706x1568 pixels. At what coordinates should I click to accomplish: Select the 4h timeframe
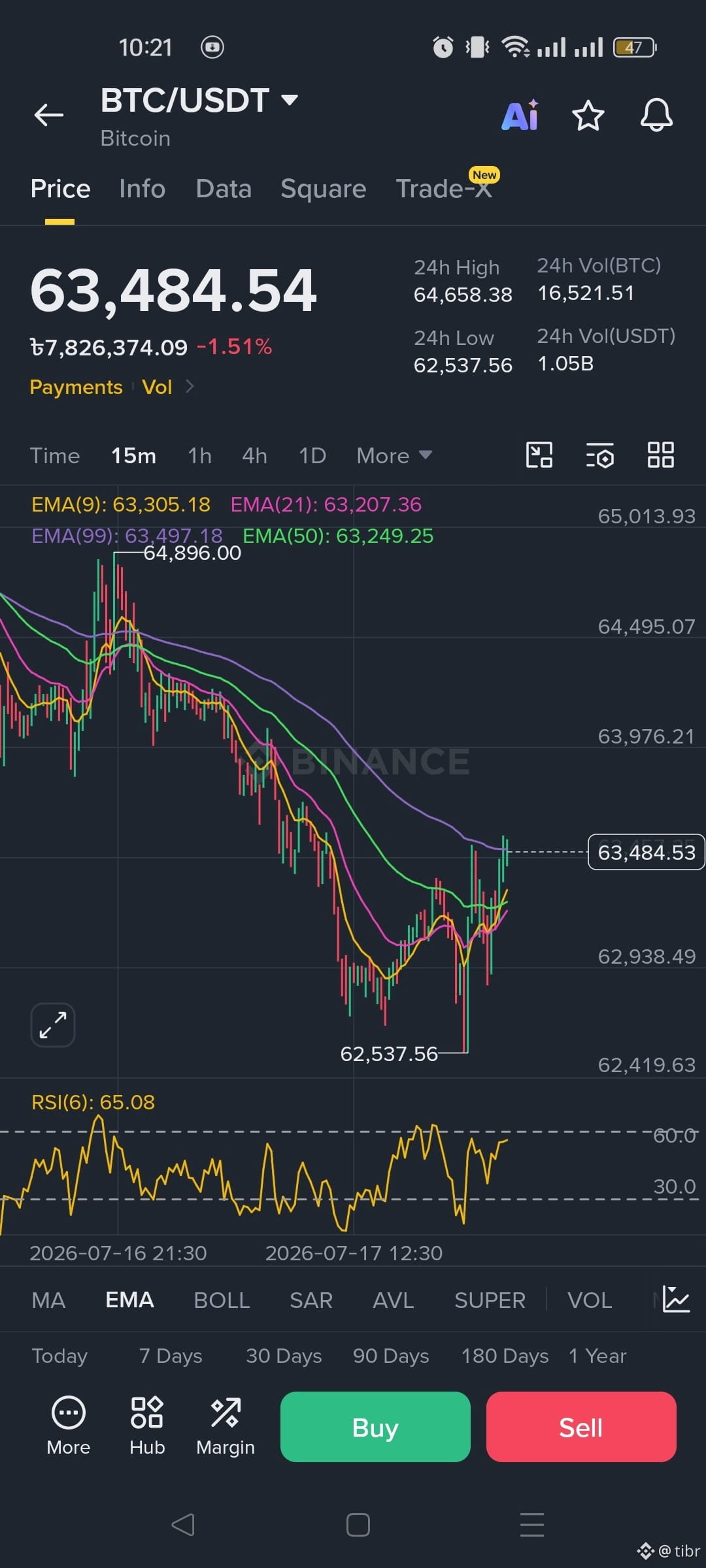pos(254,455)
